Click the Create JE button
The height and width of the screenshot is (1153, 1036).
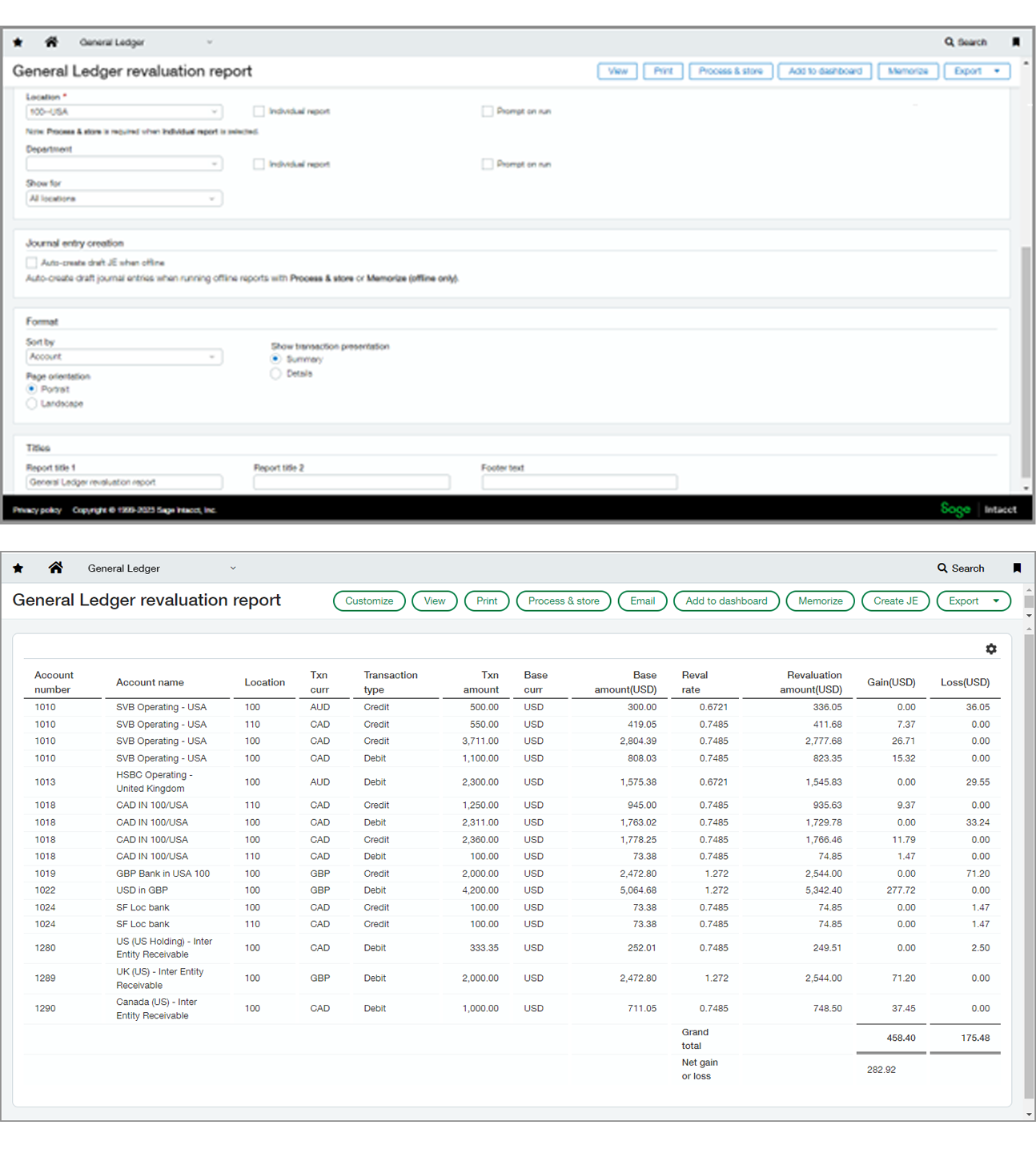click(x=895, y=601)
